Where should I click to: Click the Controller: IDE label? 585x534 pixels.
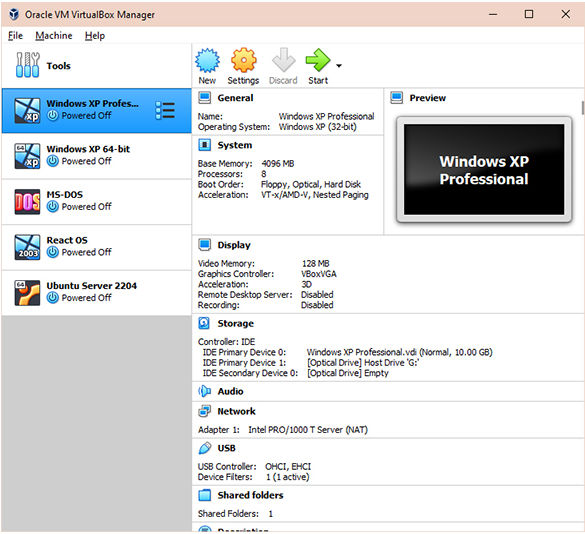(226, 342)
